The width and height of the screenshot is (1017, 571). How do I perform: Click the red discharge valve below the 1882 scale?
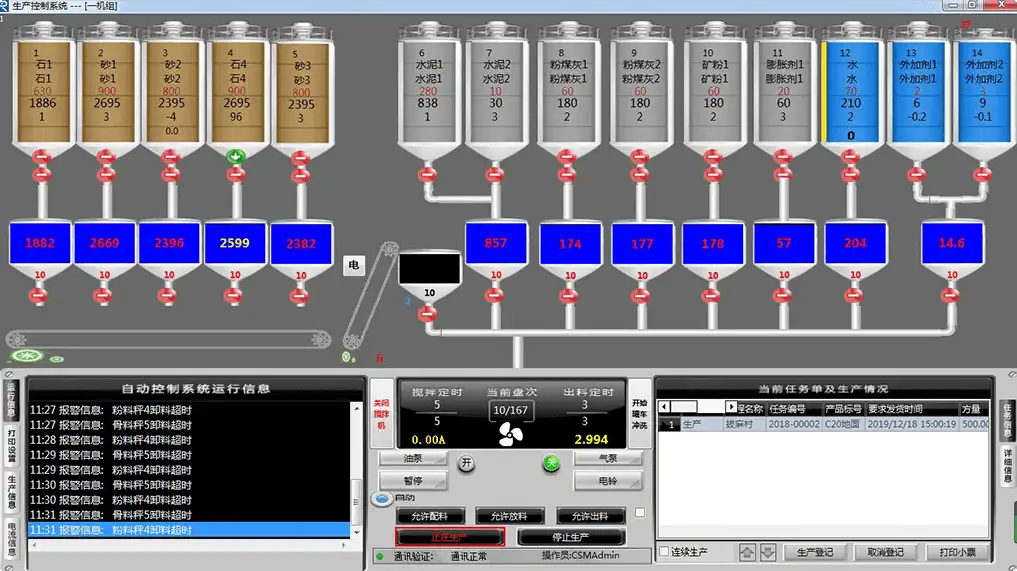pos(40,296)
